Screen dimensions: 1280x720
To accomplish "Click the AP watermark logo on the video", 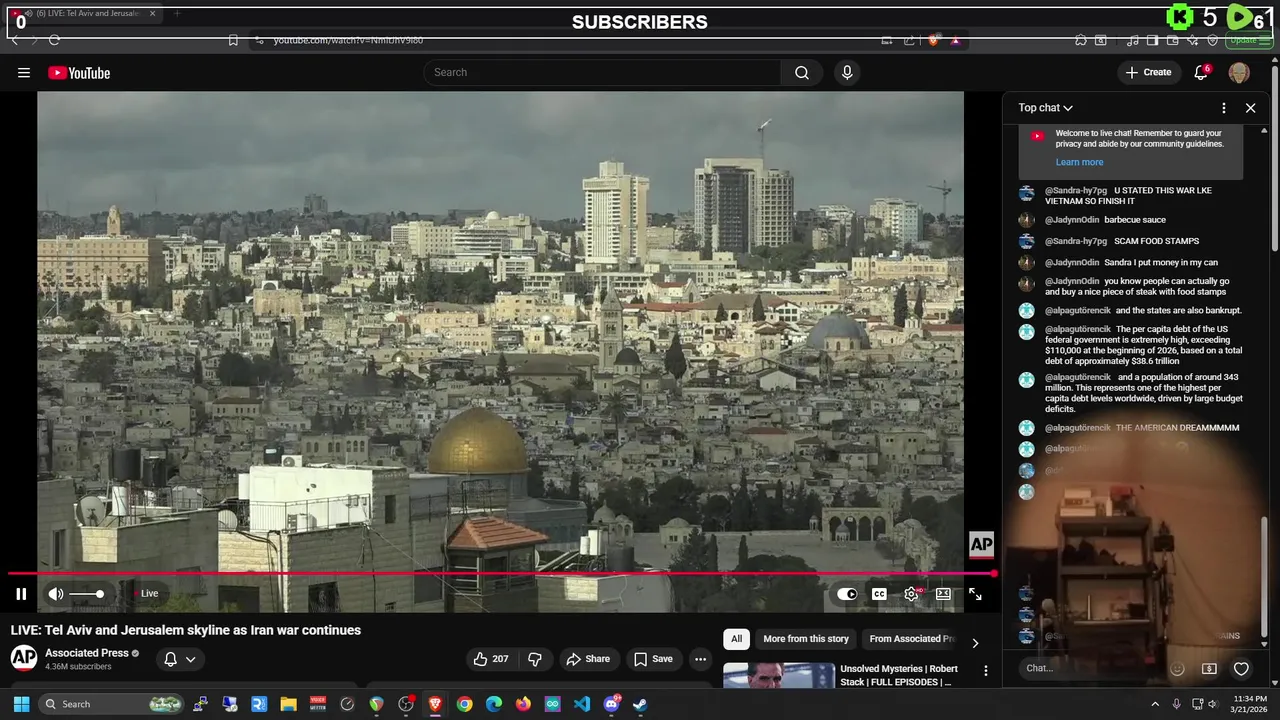I will tap(981, 544).
